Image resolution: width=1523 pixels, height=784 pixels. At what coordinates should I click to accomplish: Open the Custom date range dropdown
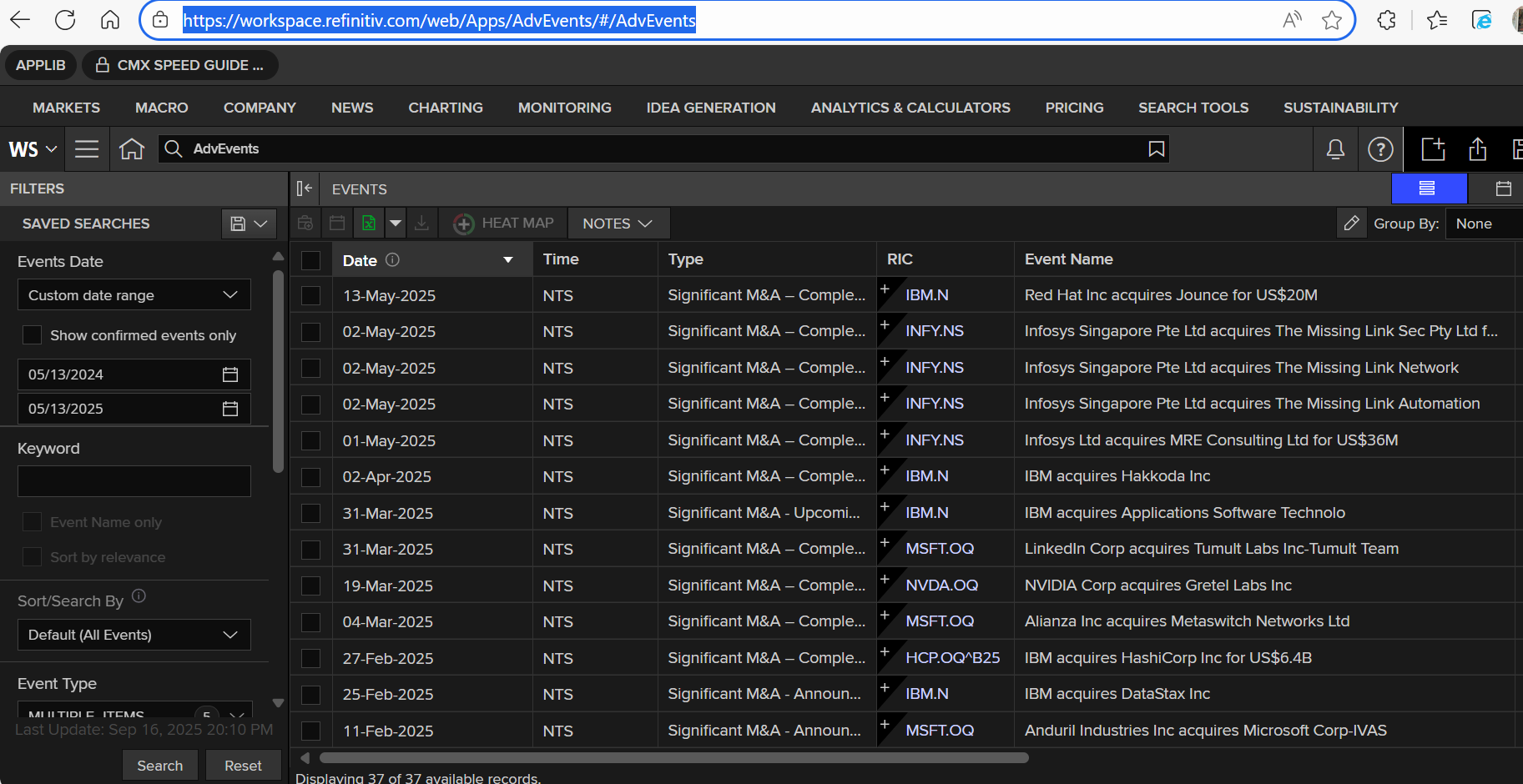pyautogui.click(x=134, y=295)
